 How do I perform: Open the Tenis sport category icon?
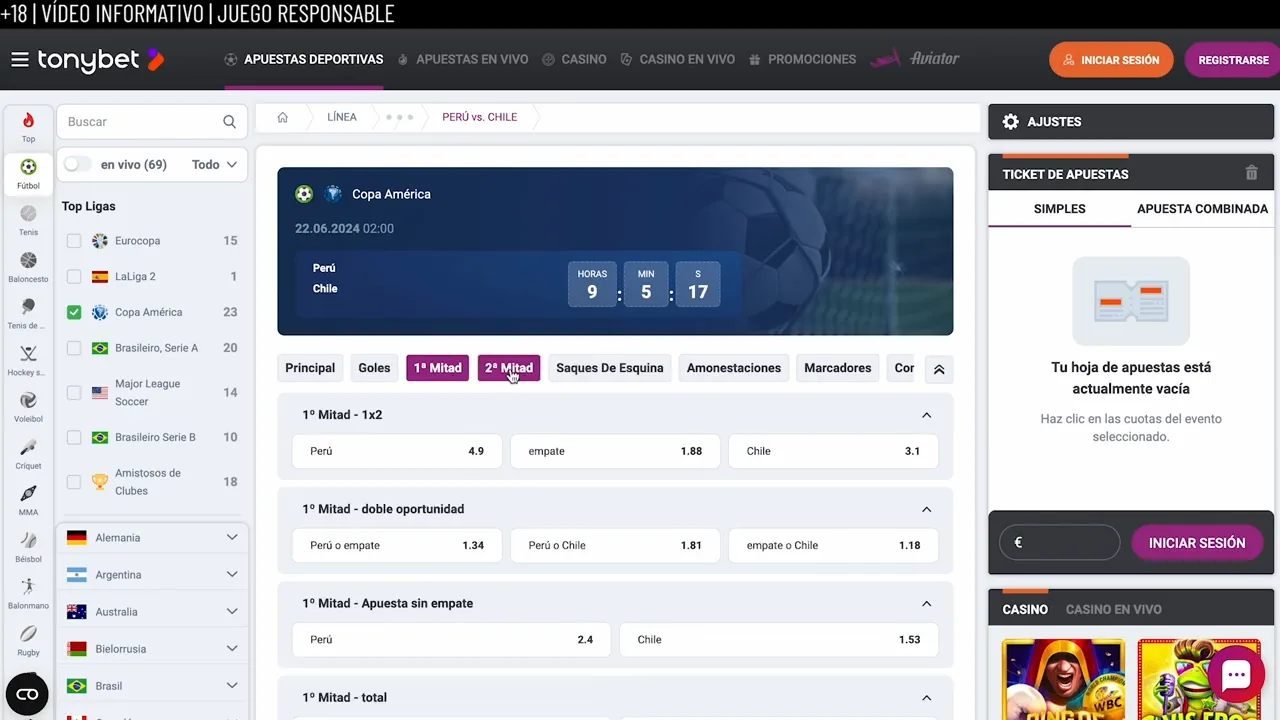pos(28,213)
